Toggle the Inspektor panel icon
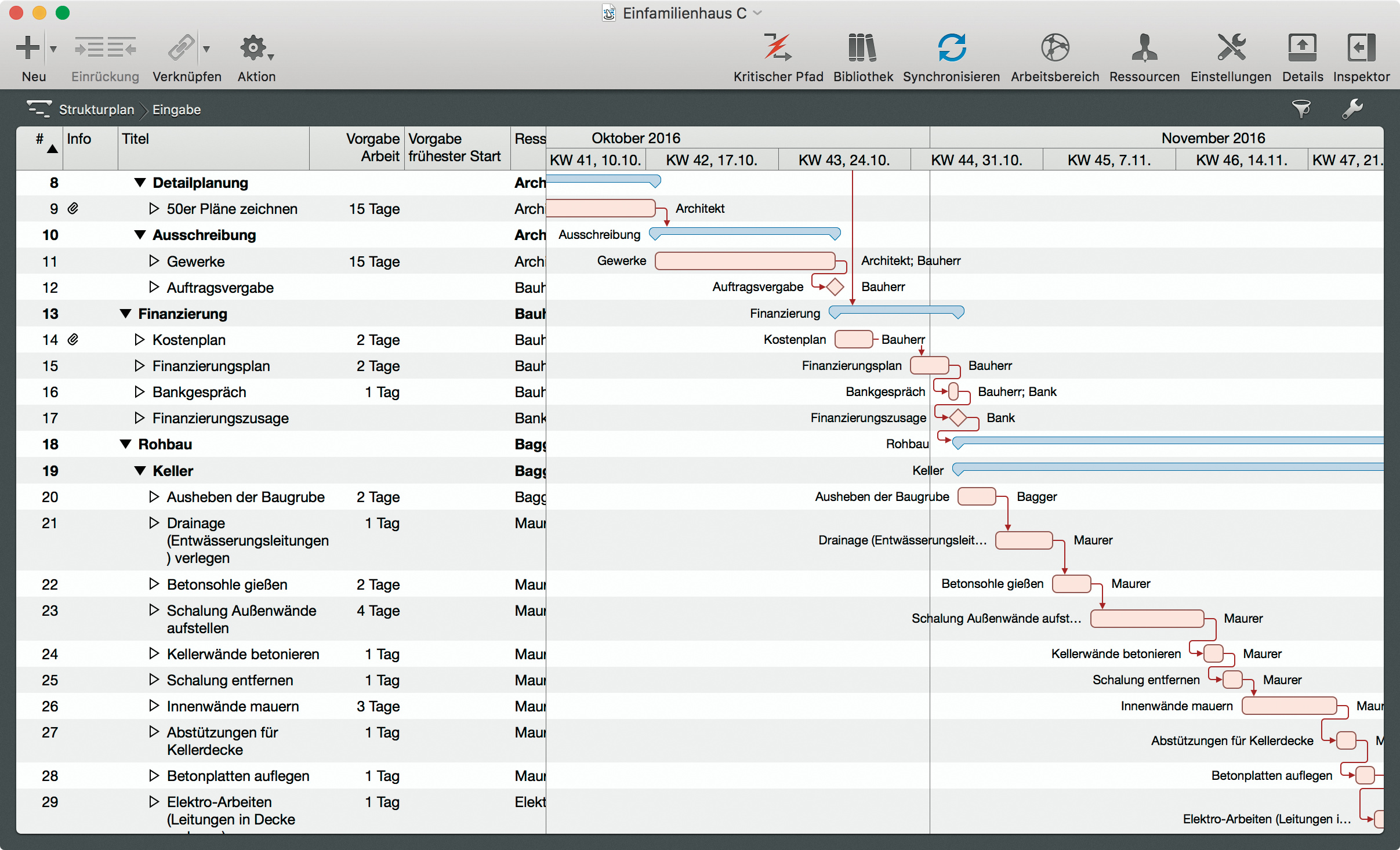Viewport: 1400px width, 850px height. (x=1361, y=48)
